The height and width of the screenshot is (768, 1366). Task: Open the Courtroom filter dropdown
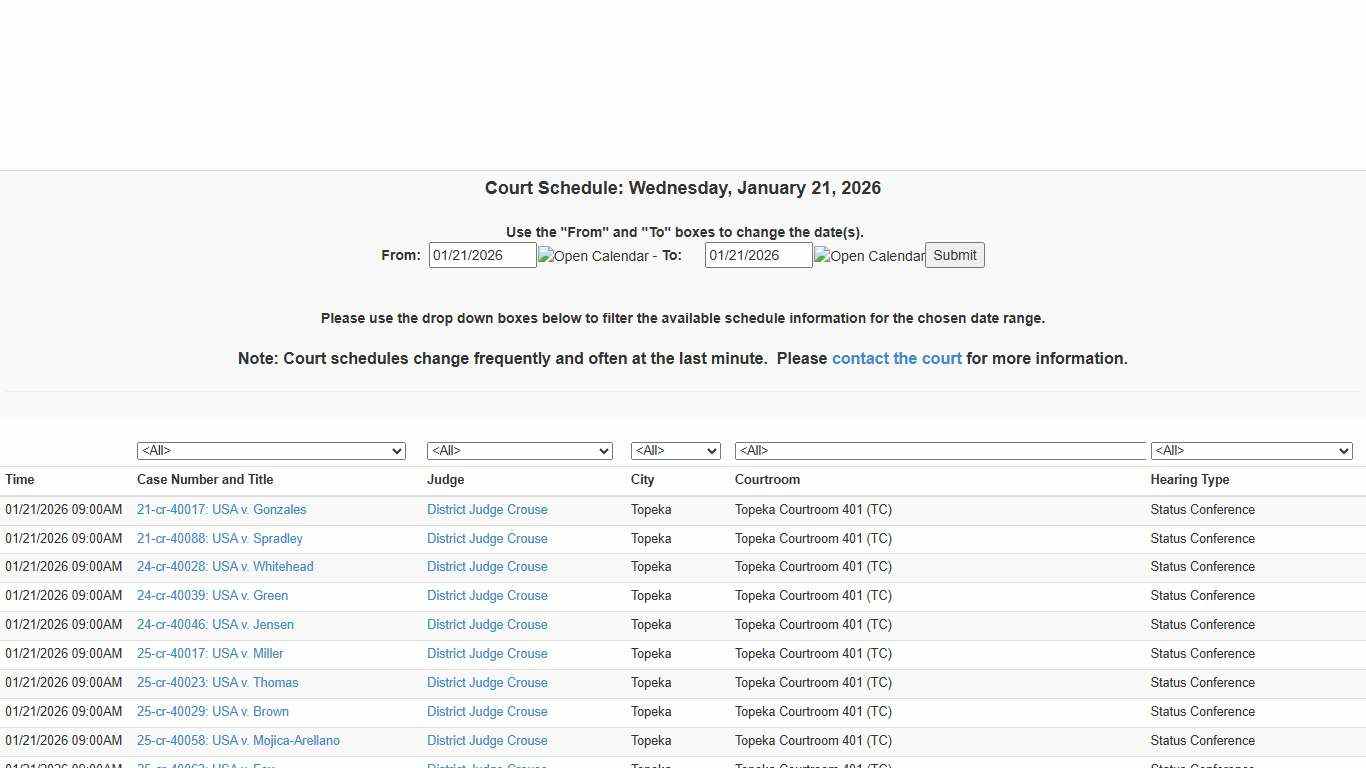coord(940,450)
